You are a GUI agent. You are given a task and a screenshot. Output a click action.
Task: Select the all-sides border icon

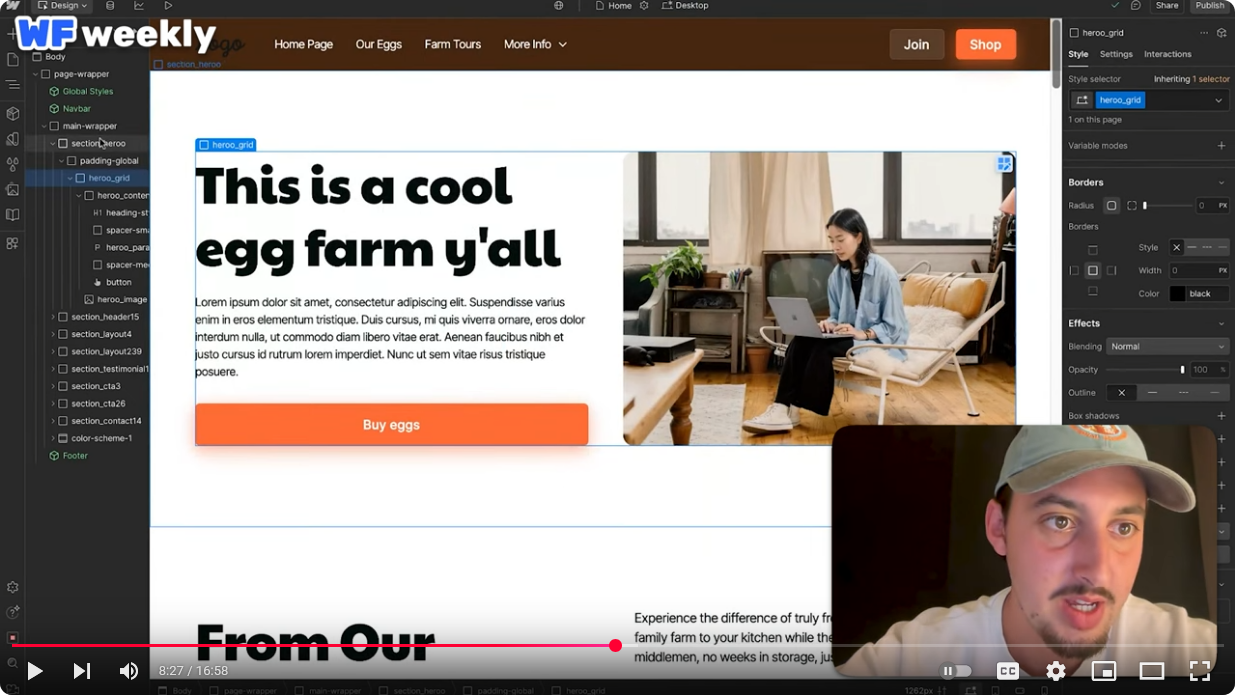click(x=1093, y=271)
